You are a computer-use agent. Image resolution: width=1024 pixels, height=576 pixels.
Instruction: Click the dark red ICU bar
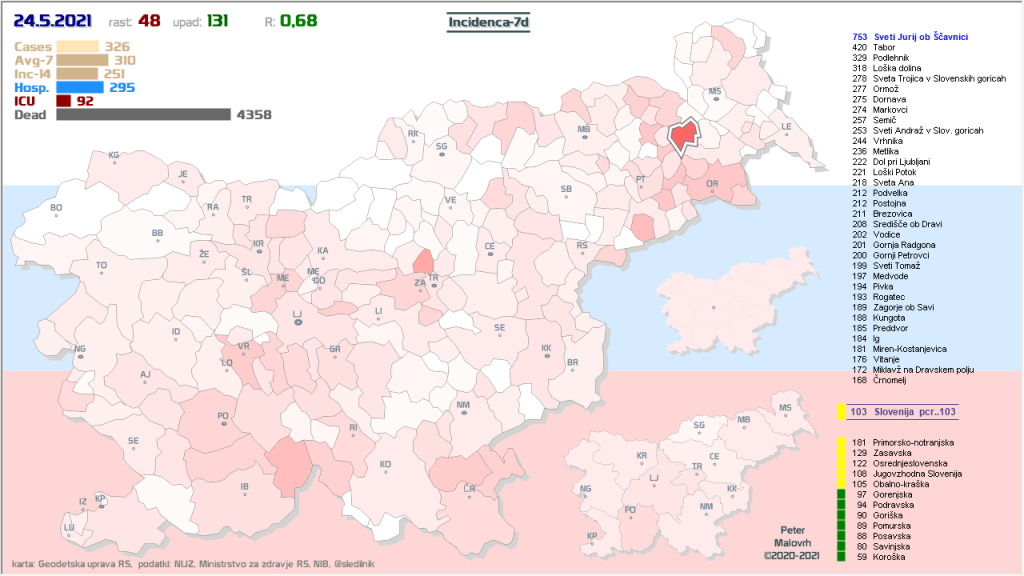(63, 101)
